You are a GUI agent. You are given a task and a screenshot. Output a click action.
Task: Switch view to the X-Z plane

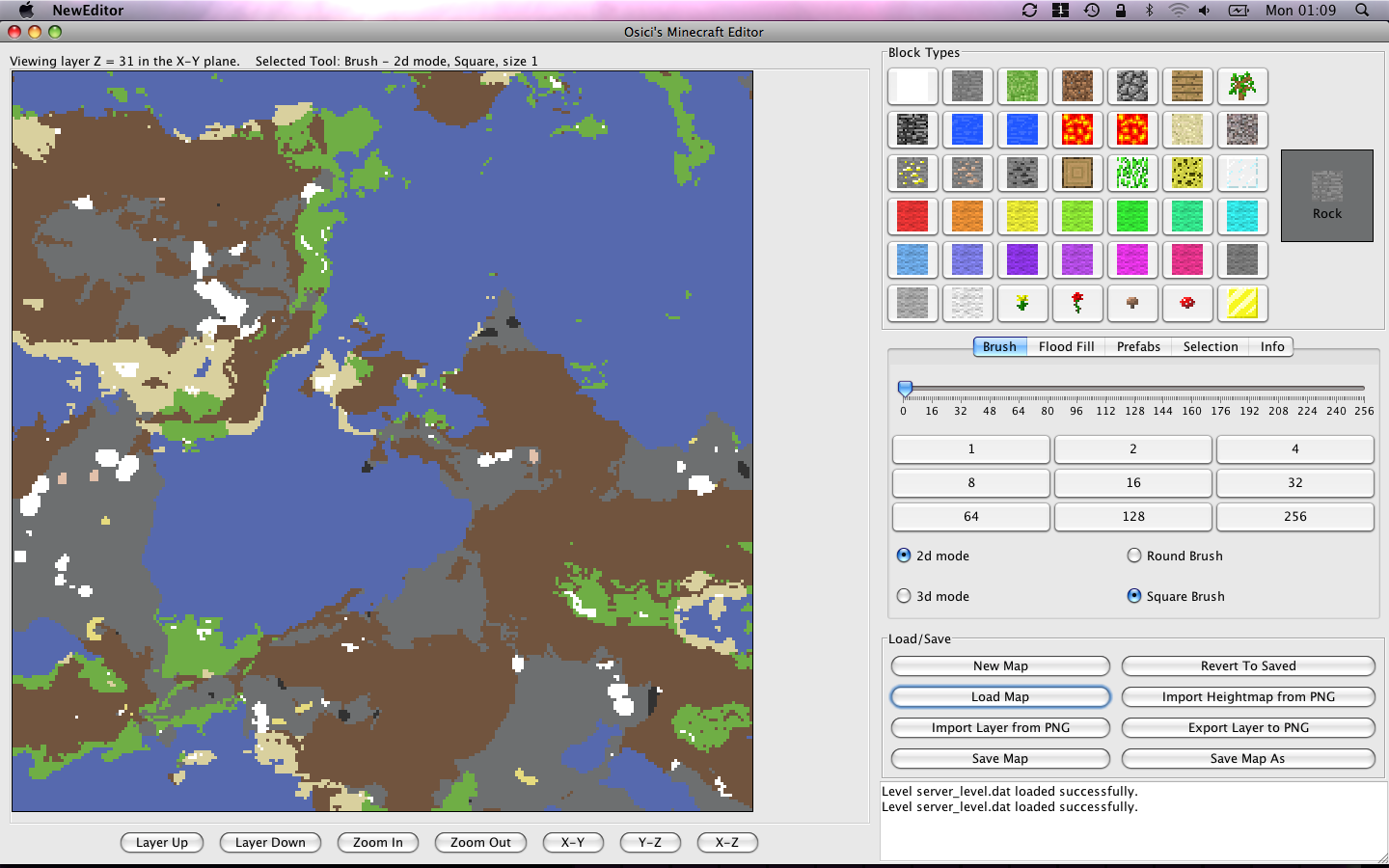[x=727, y=842]
